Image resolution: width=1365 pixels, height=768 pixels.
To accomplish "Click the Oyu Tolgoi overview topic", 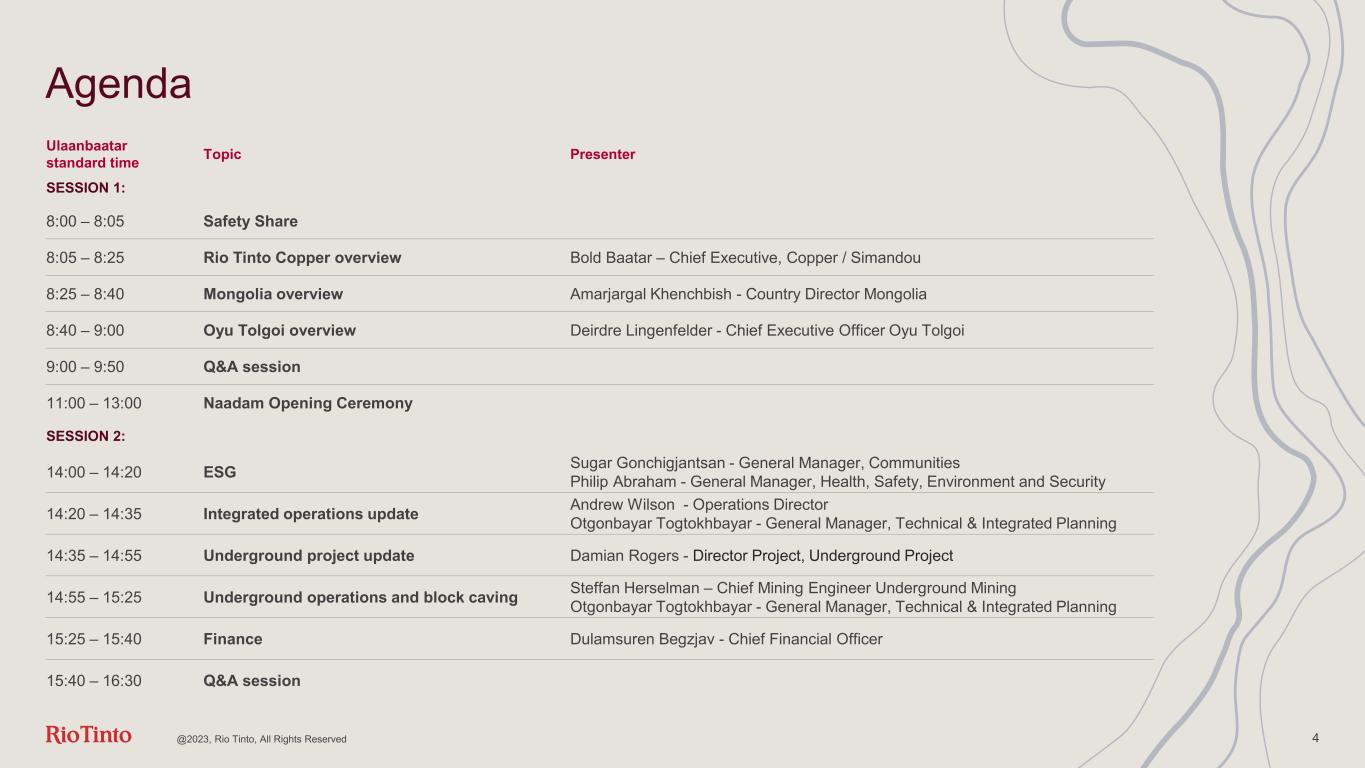I will 279,330.
